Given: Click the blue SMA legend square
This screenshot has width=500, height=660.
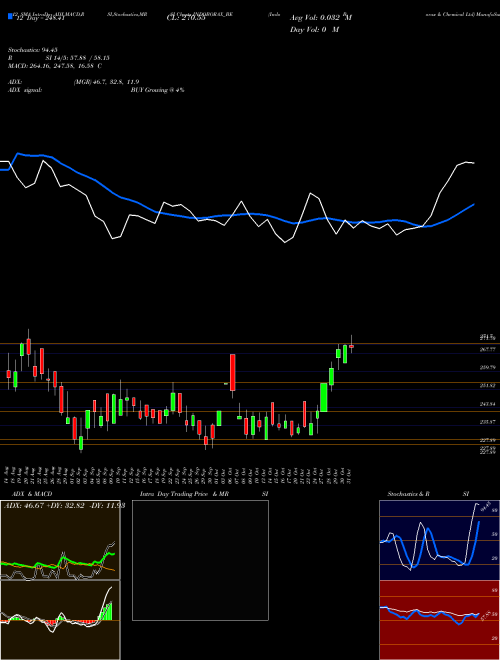Looking at the screenshot, I should (10, 16).
